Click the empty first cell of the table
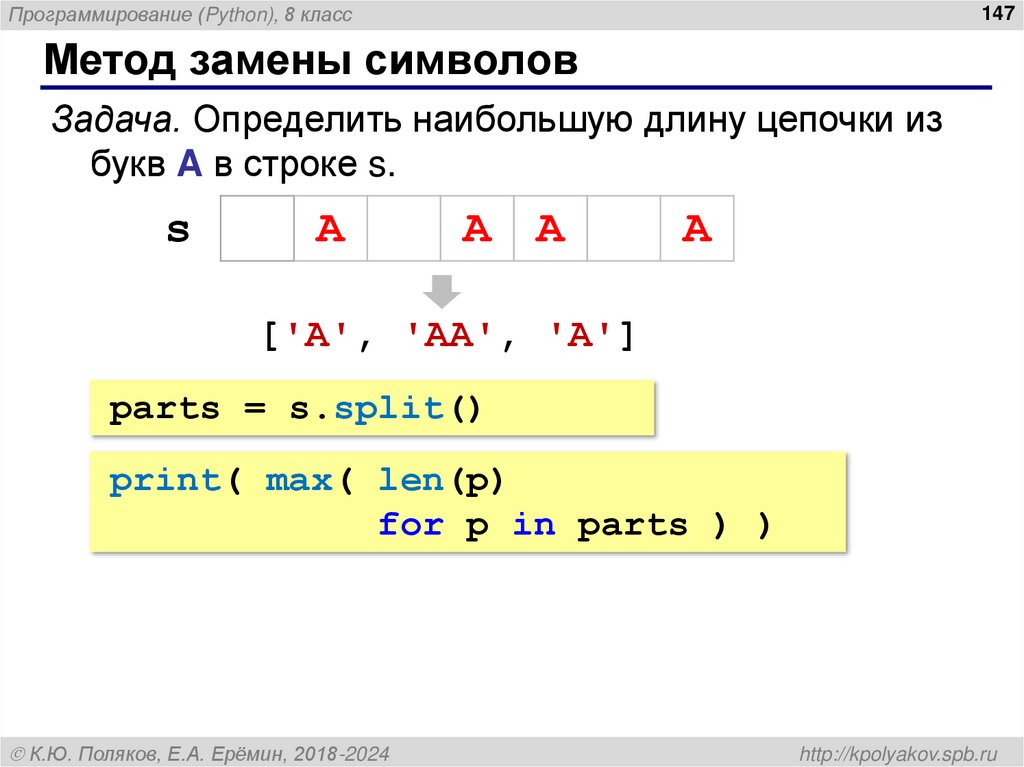Viewport: 1024px width, 767px height. click(256, 230)
